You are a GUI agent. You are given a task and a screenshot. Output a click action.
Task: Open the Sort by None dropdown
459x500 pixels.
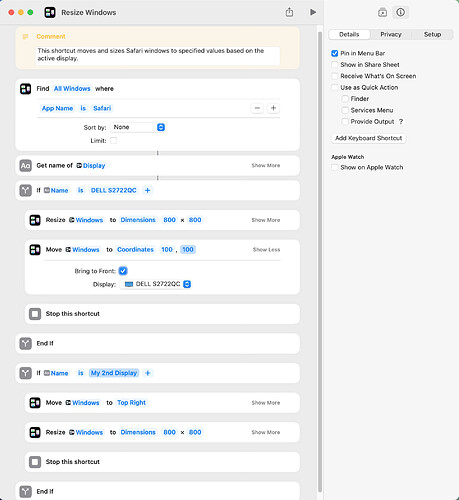[138, 127]
